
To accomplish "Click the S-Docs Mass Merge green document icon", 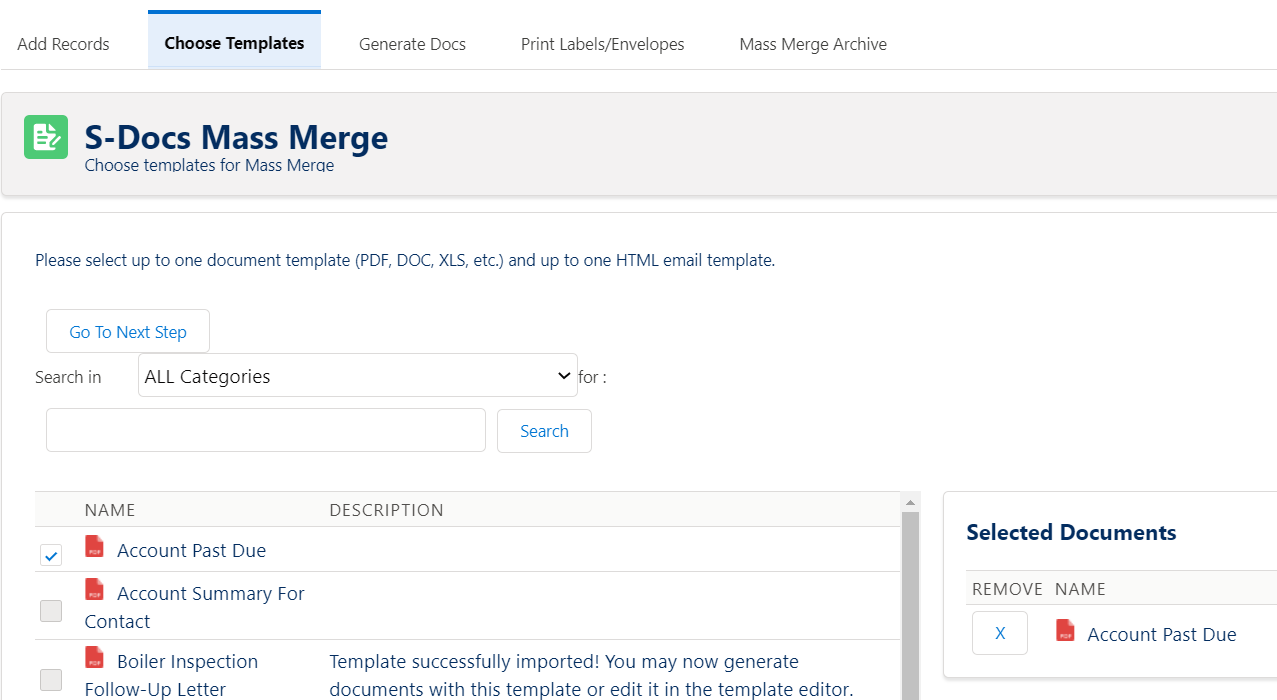I will (46, 137).
